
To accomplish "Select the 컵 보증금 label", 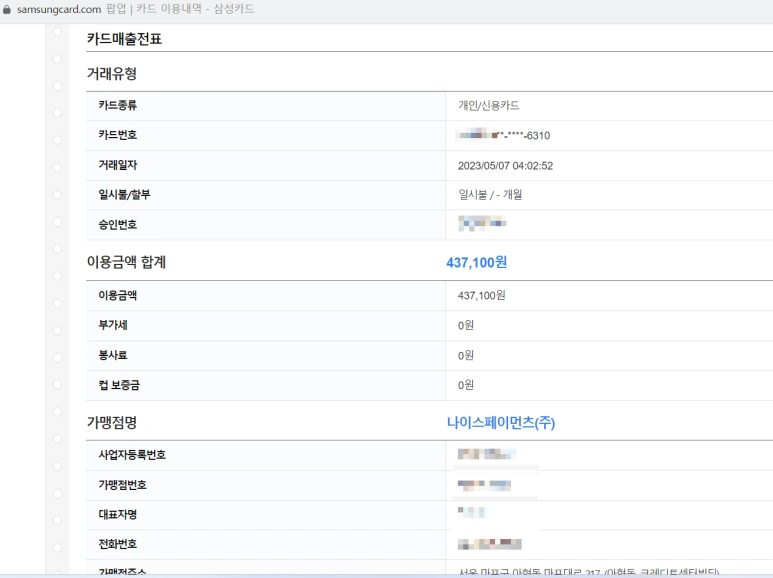I will 119,385.
